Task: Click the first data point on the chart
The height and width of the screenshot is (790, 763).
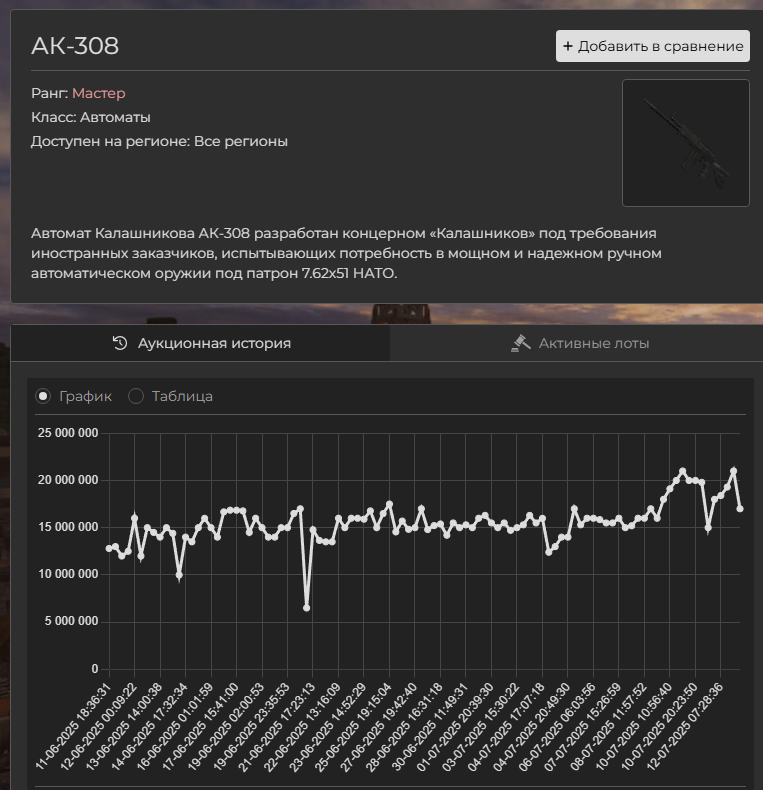Action: (109, 548)
